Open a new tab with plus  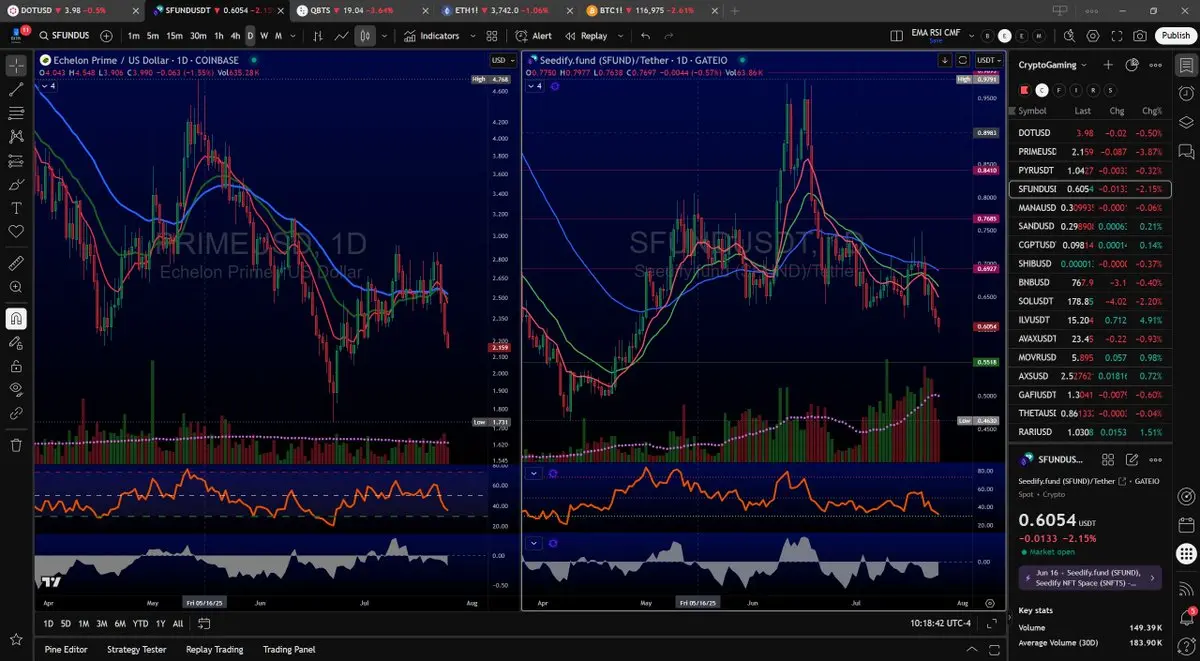735,10
